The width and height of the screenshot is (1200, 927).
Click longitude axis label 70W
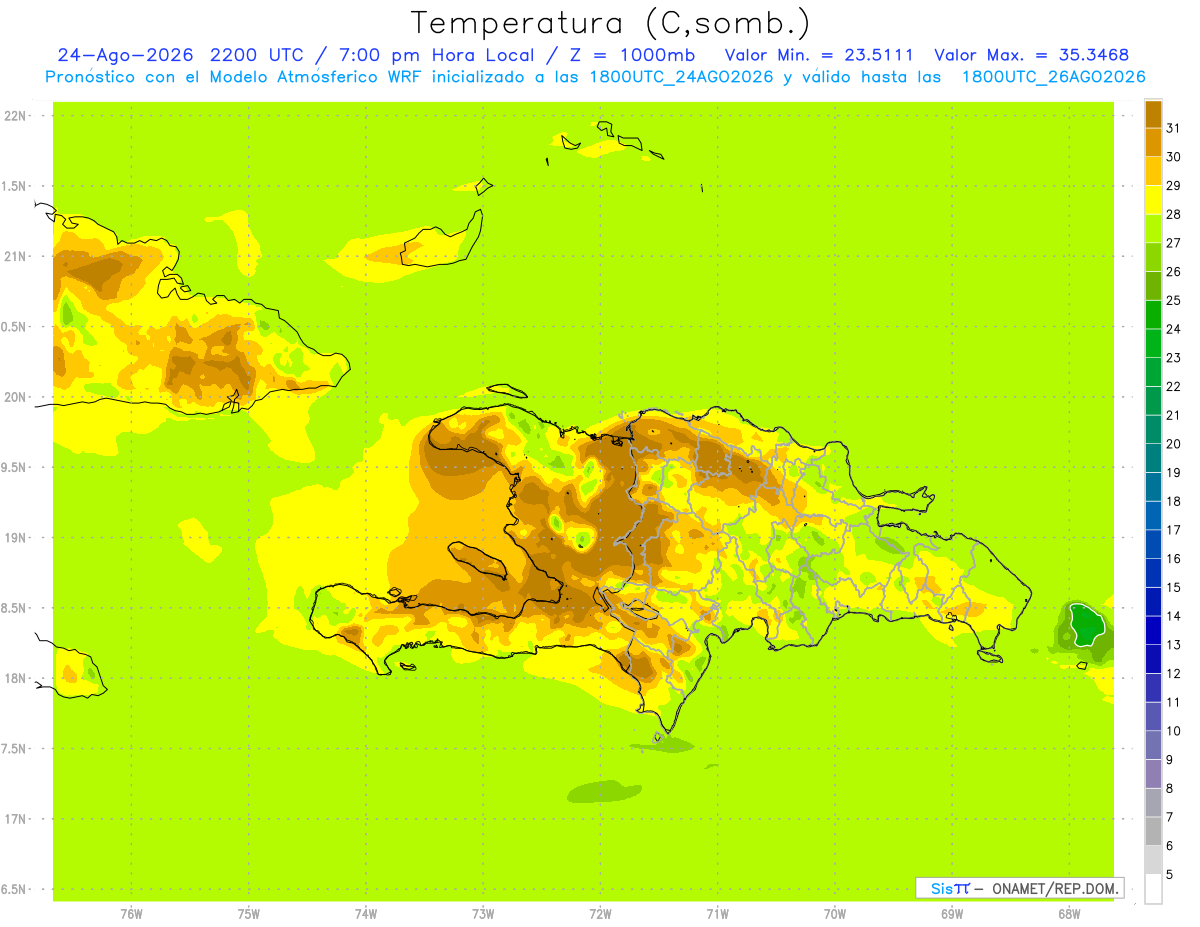point(835,914)
